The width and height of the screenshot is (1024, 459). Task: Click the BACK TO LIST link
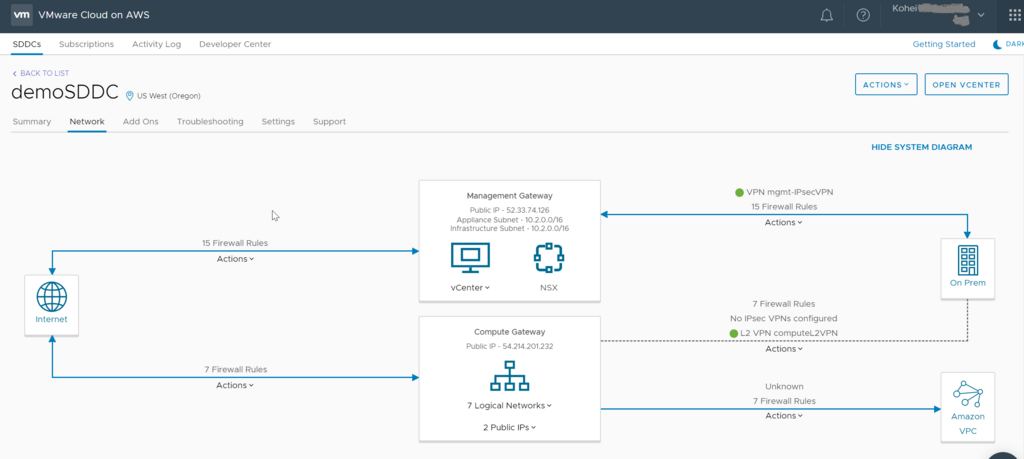[40, 73]
